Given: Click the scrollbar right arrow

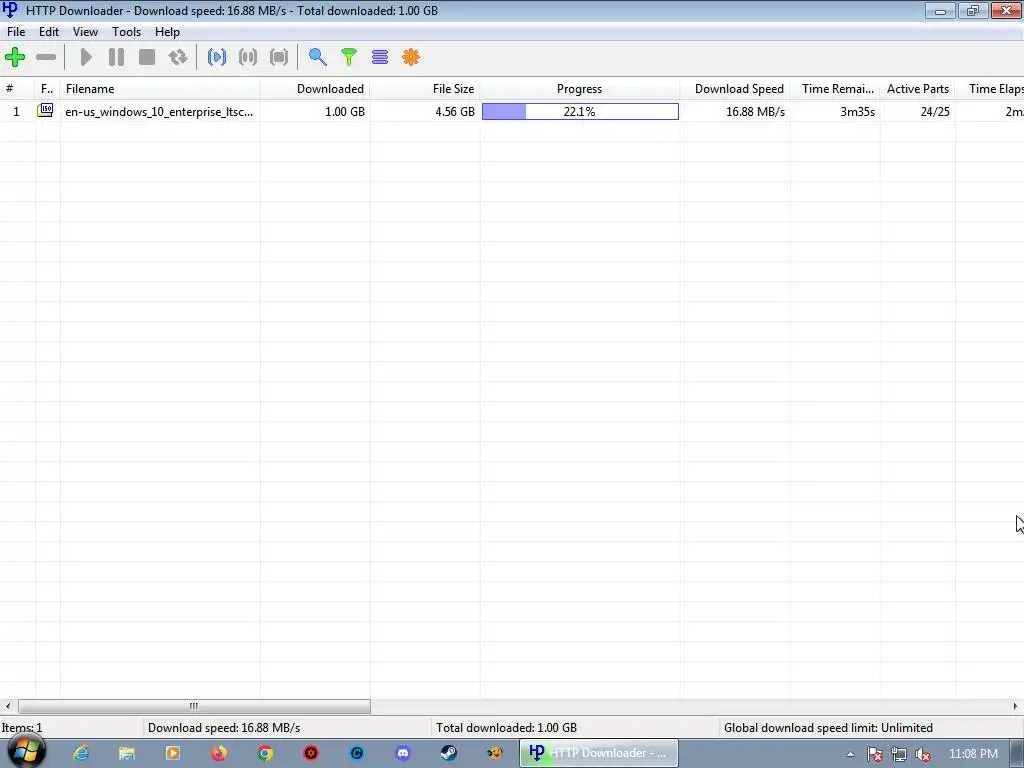Looking at the screenshot, I should click(1016, 706).
